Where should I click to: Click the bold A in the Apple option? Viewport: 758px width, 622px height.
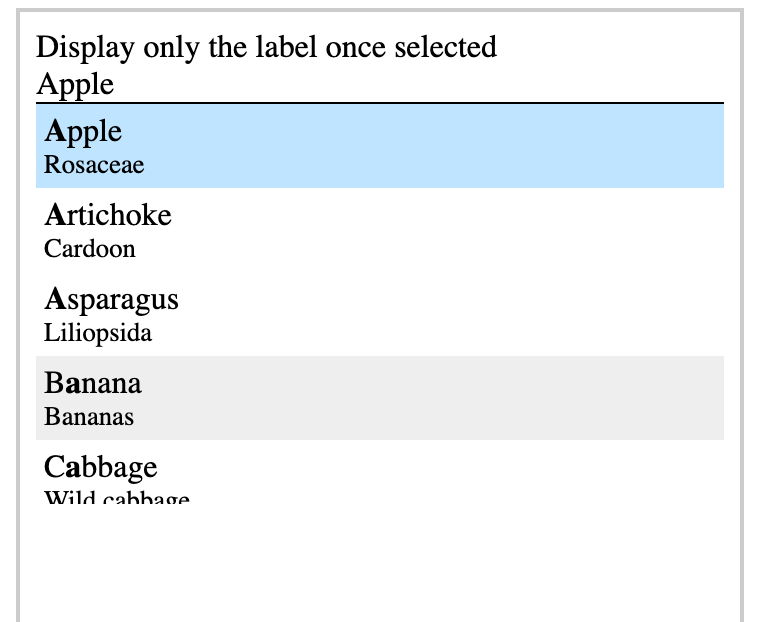(54, 132)
